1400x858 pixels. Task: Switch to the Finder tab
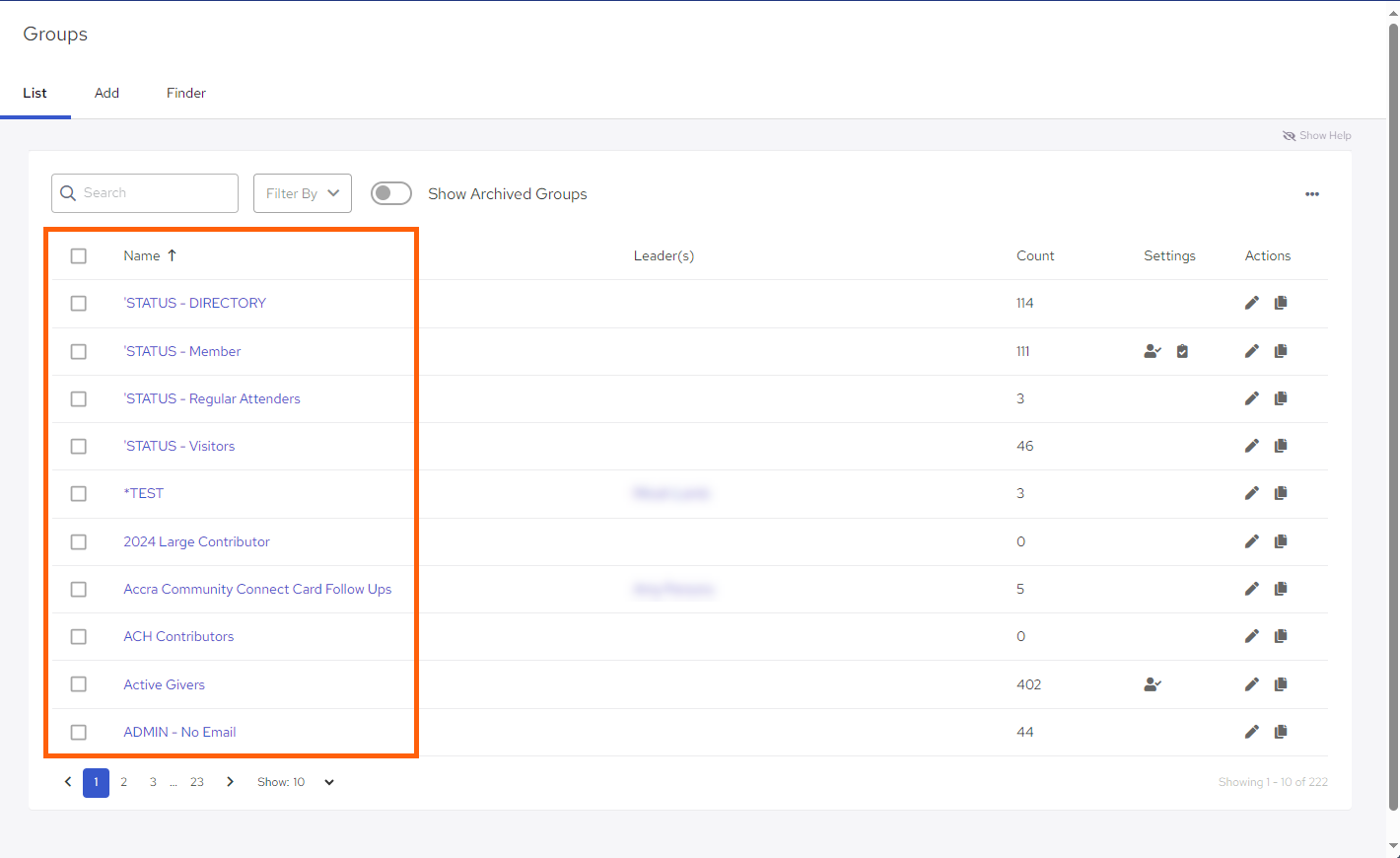pos(185,93)
